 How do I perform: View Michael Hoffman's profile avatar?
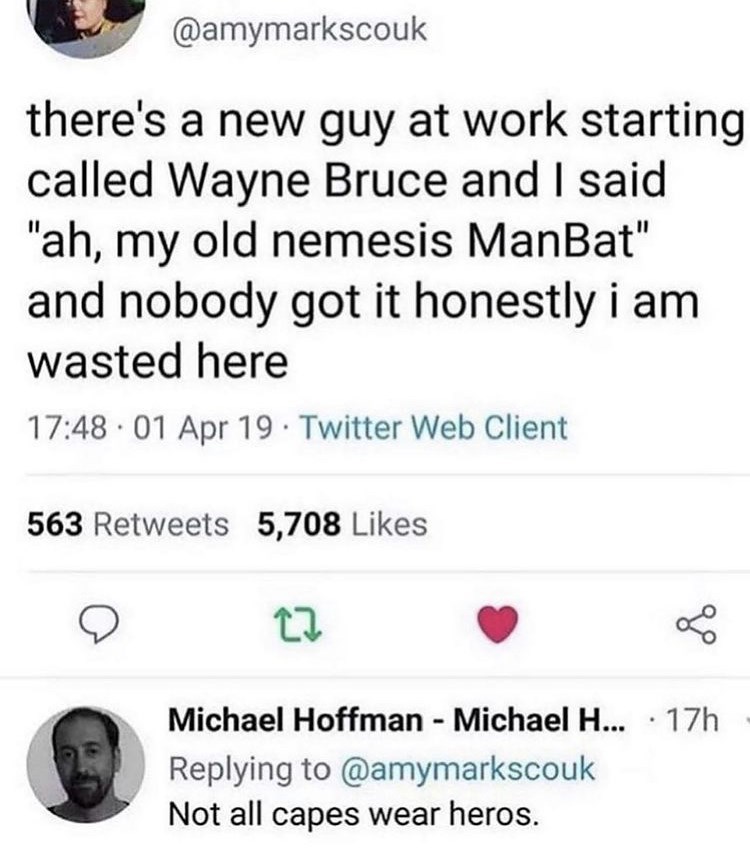coord(85,764)
